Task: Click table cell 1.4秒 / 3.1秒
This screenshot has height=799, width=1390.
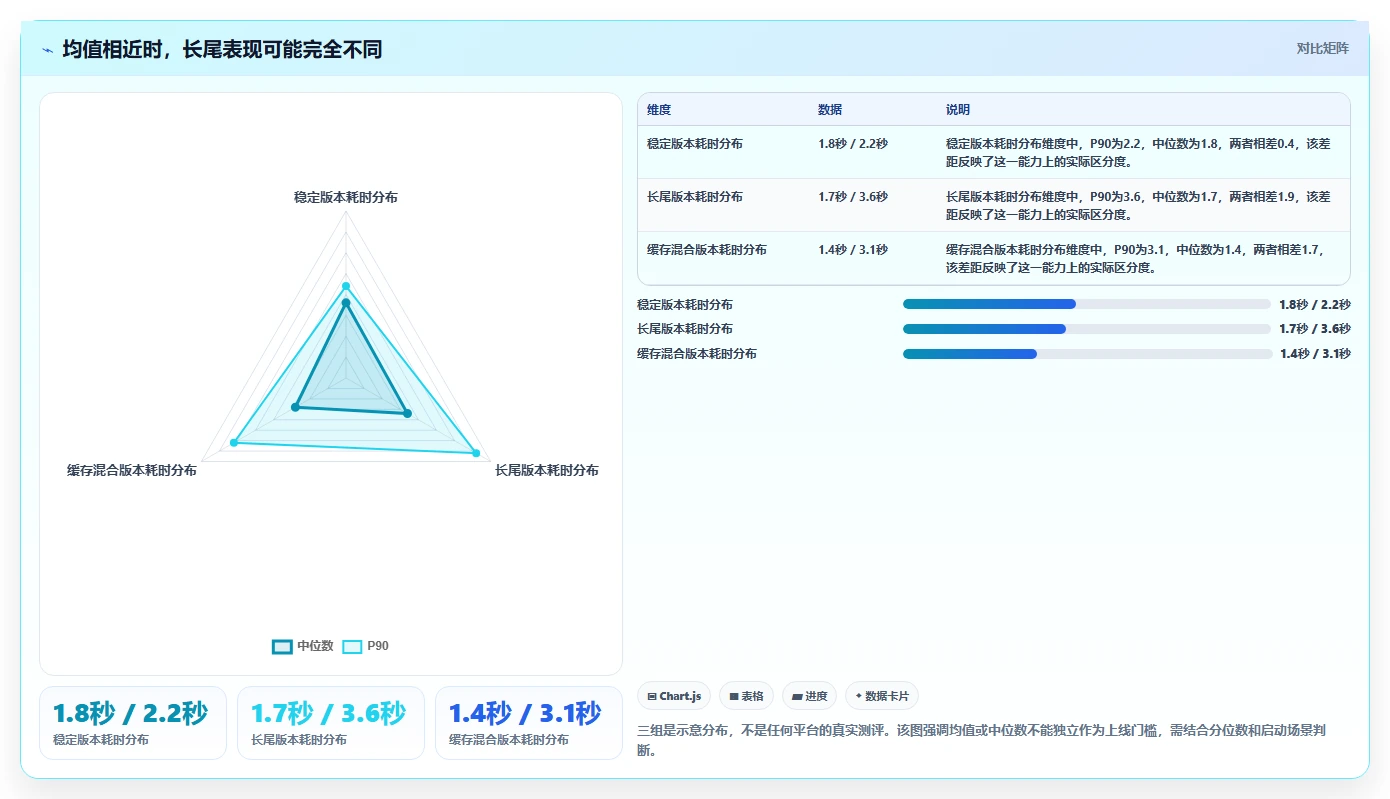Action: click(853, 250)
